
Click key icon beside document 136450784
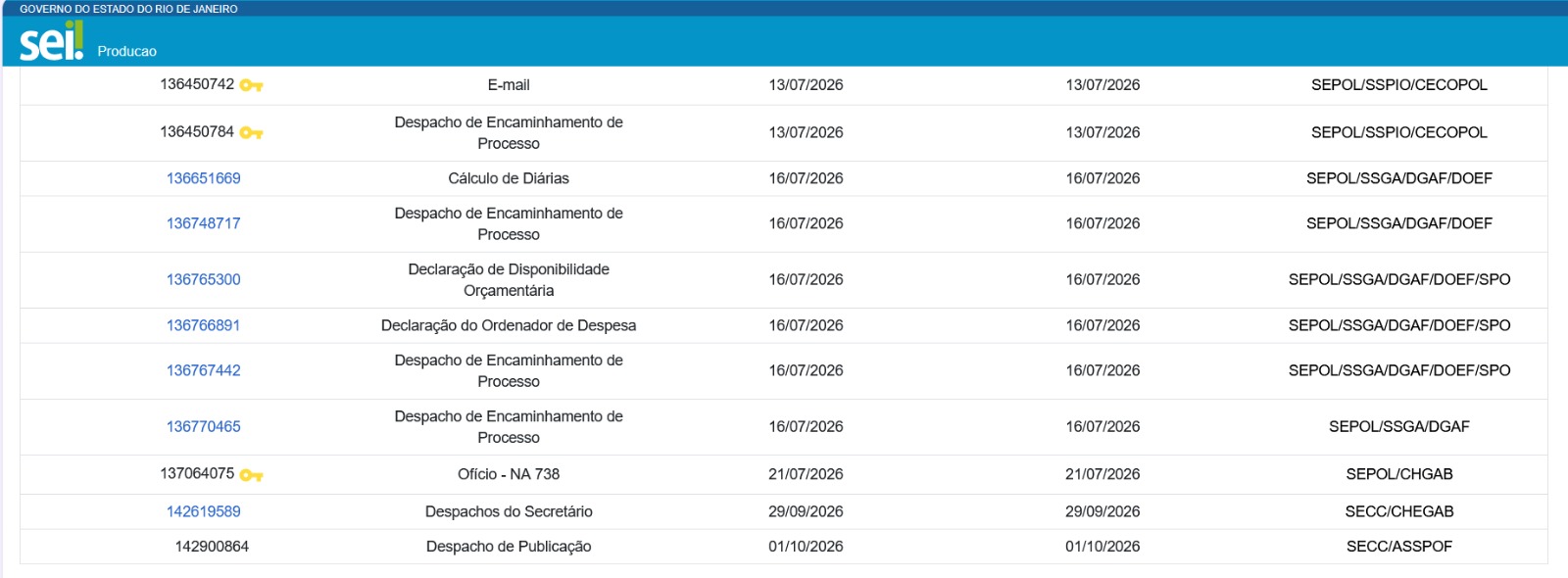click(251, 133)
